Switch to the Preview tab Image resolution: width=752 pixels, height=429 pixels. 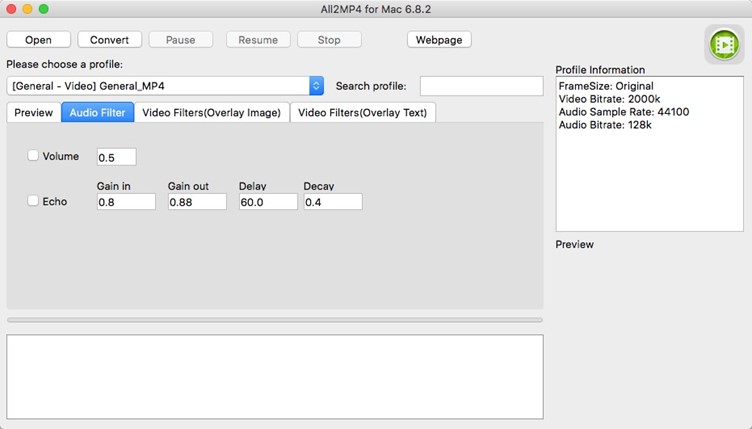coord(34,113)
